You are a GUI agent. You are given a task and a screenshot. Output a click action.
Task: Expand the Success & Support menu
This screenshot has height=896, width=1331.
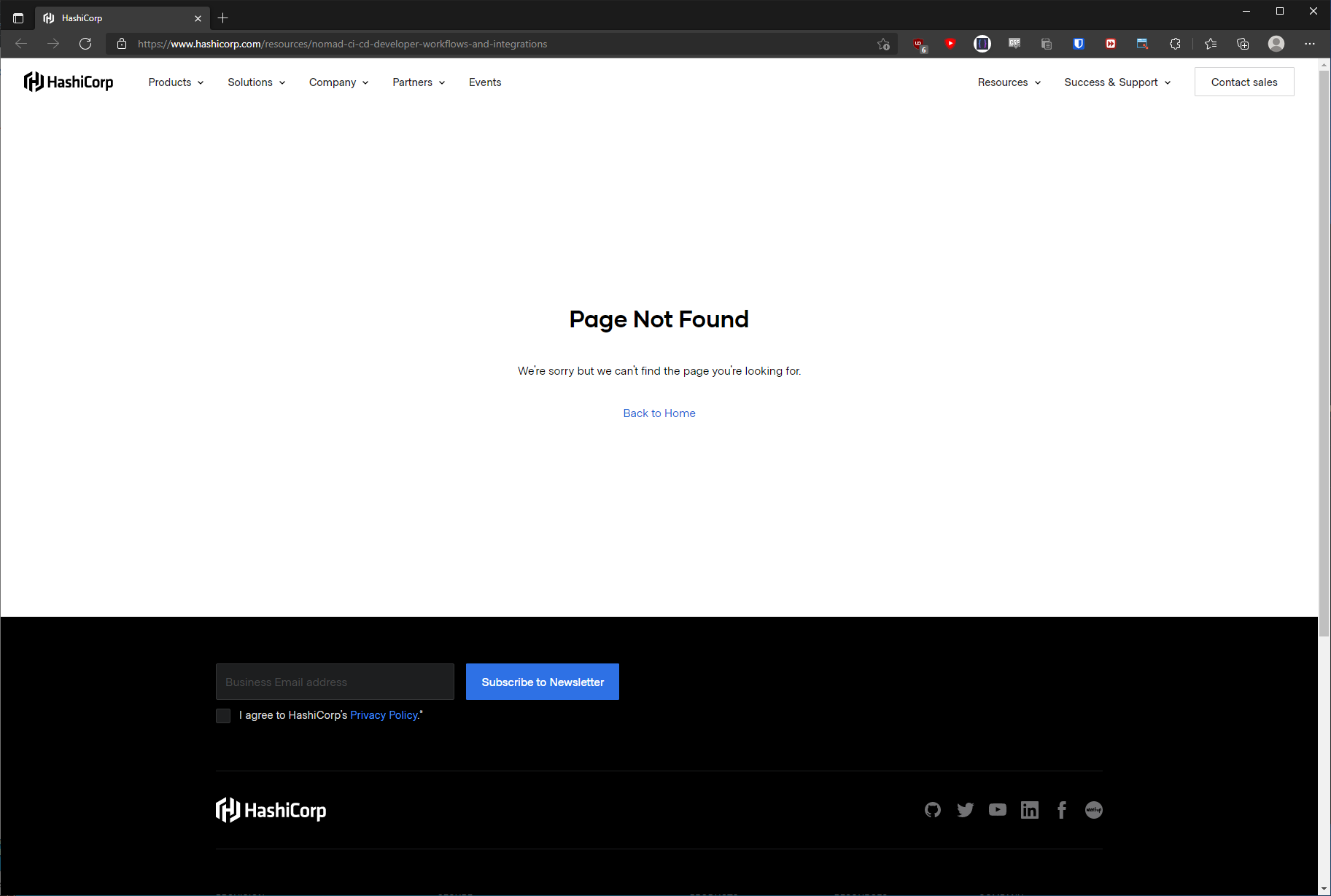pos(1115,82)
